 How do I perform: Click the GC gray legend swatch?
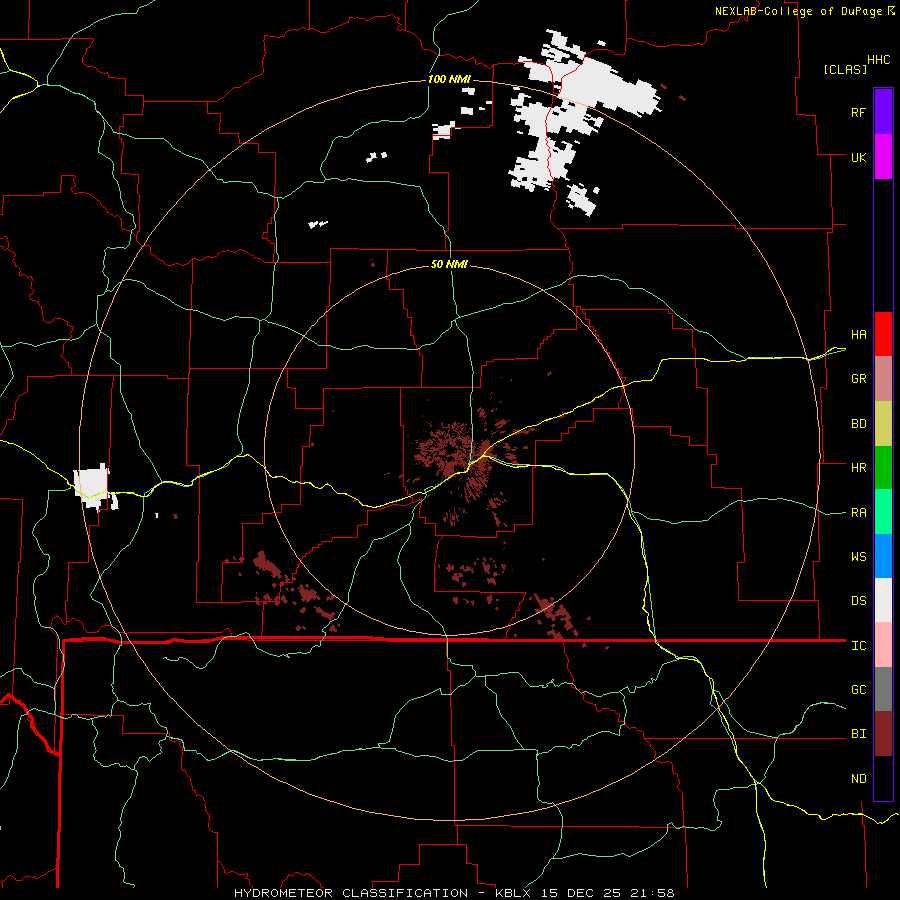[883, 689]
